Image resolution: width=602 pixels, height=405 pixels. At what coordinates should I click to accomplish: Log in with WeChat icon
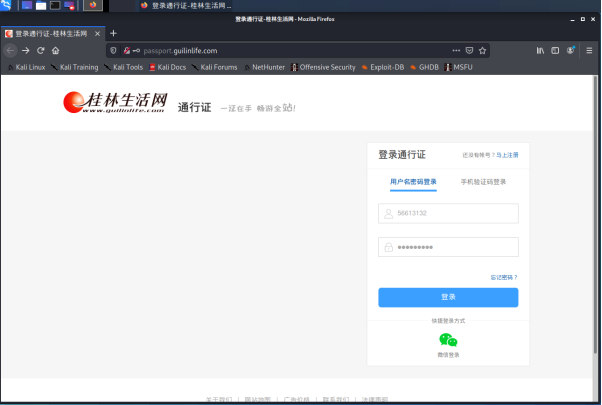pos(448,341)
